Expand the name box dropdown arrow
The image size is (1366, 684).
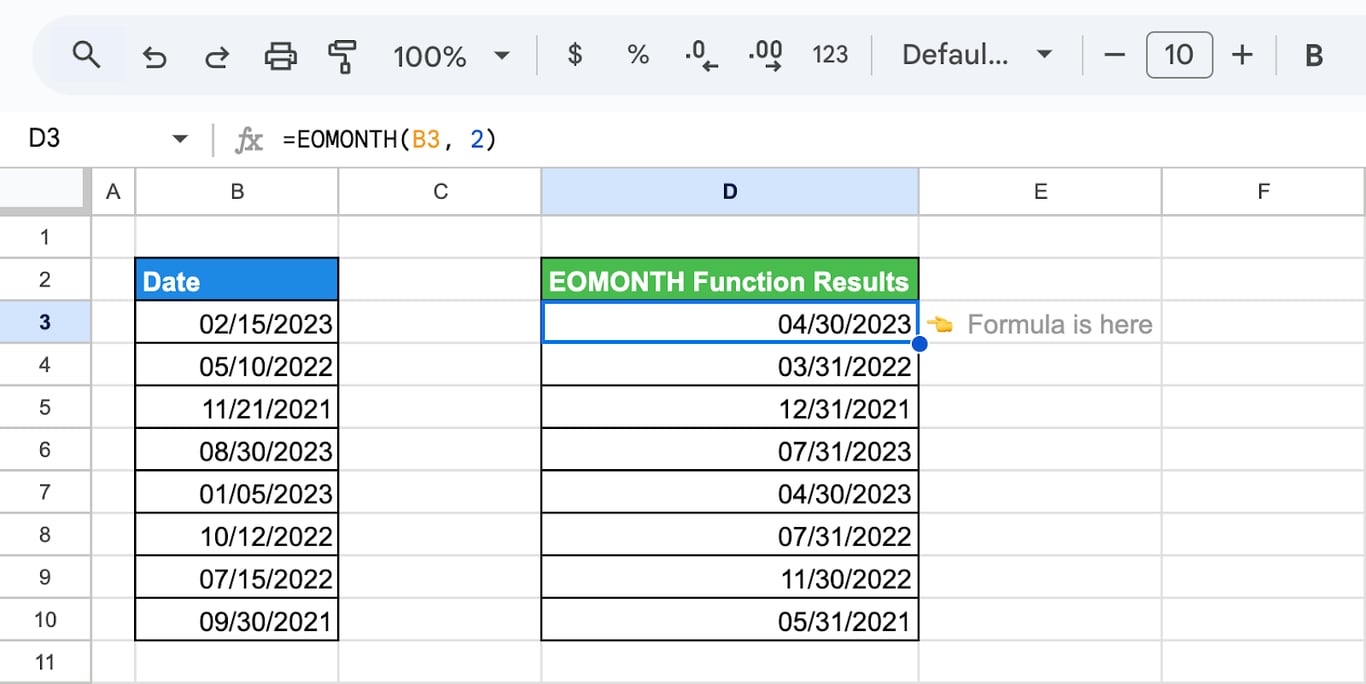click(180, 139)
